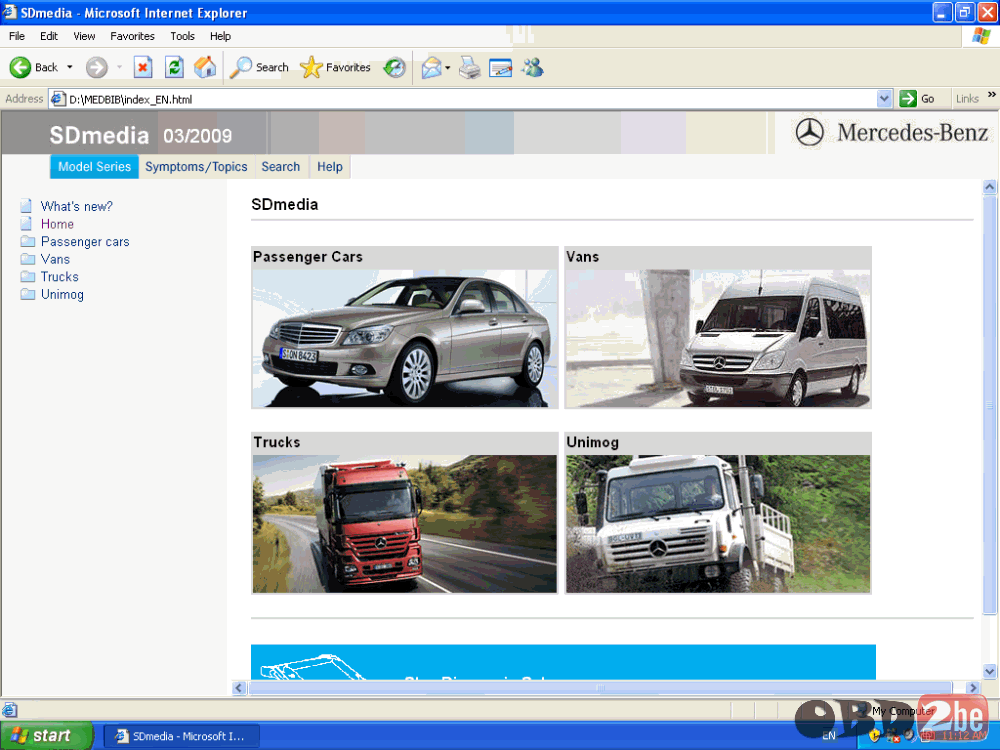Open the Edit menu
The height and width of the screenshot is (750, 1000).
pyautogui.click(x=48, y=36)
